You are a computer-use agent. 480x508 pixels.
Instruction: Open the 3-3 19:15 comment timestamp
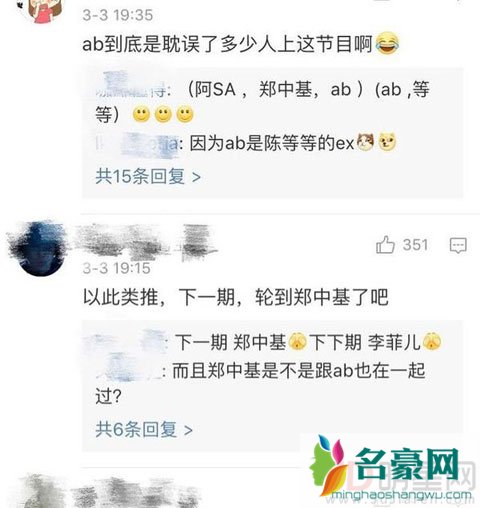point(116,268)
